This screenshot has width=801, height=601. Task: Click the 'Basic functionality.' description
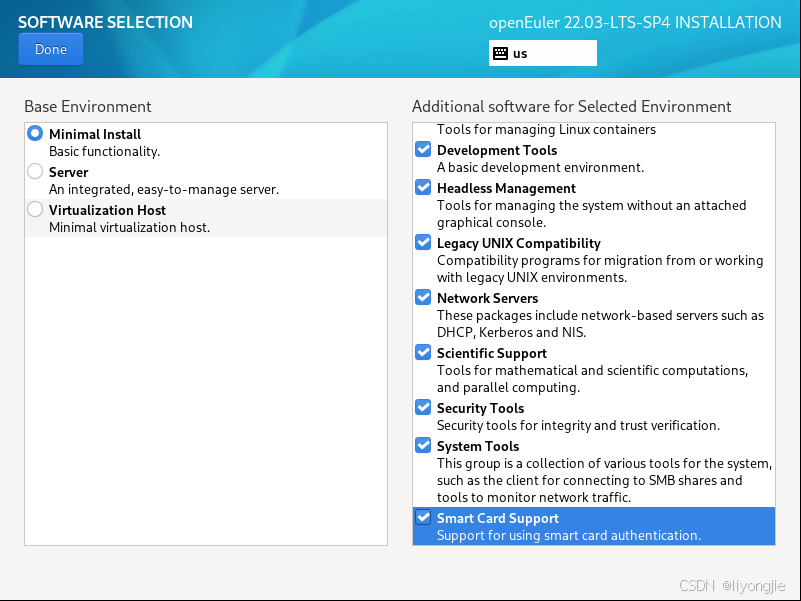[x=104, y=152]
